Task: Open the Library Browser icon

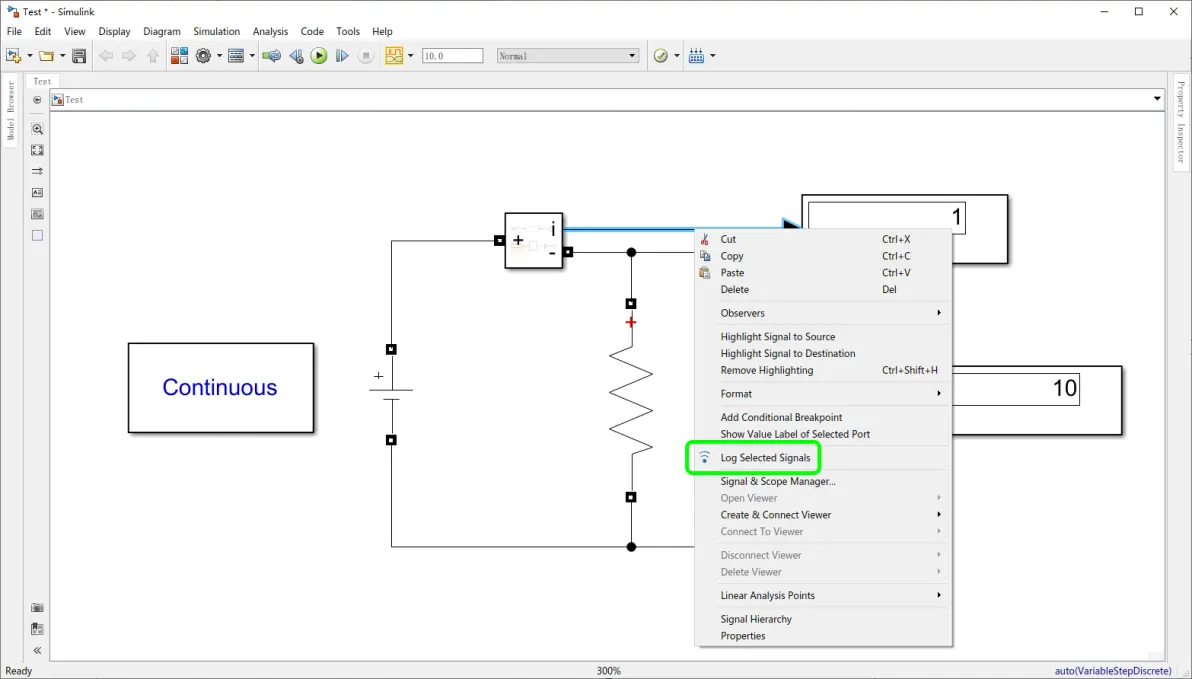Action: (179, 56)
